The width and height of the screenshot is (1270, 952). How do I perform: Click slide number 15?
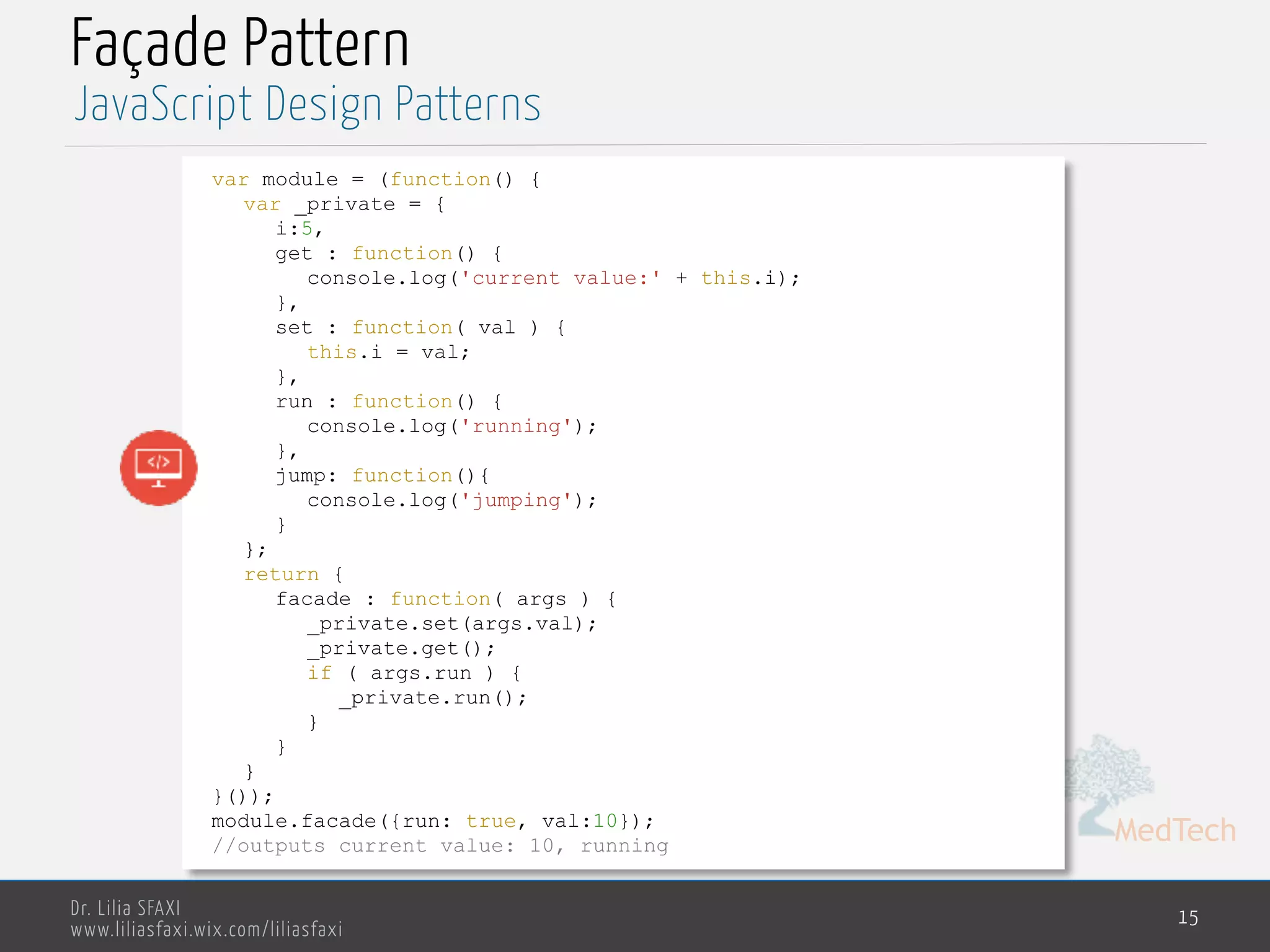tap(1188, 918)
